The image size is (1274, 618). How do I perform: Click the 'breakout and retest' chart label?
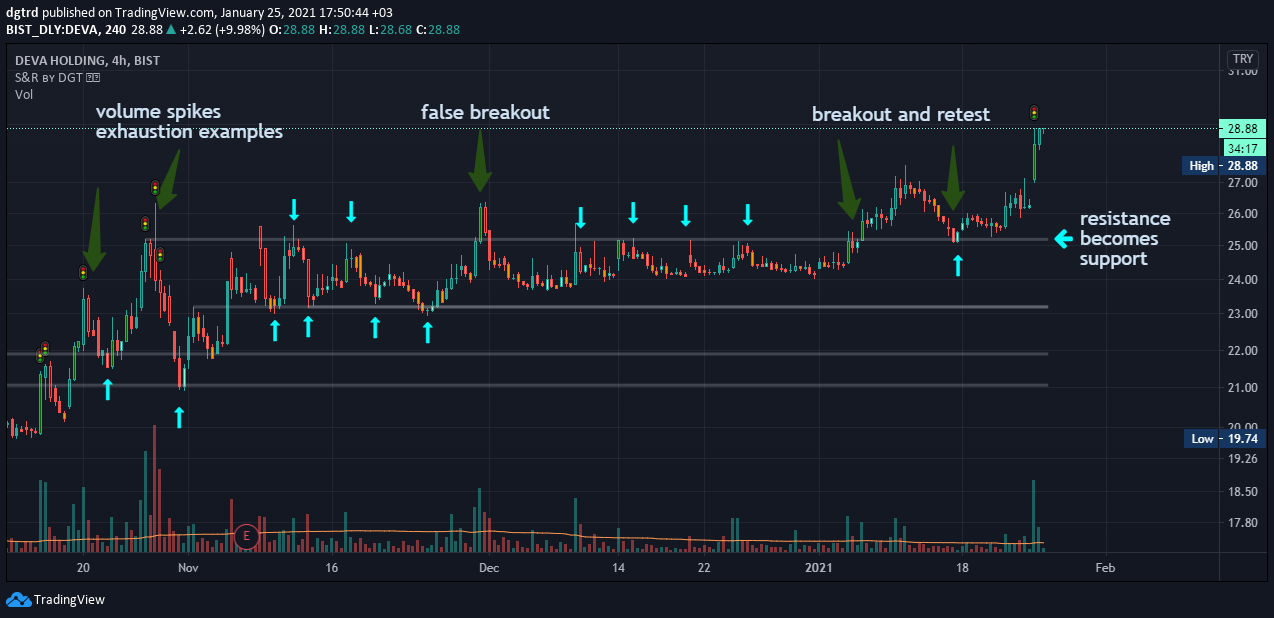point(901,114)
